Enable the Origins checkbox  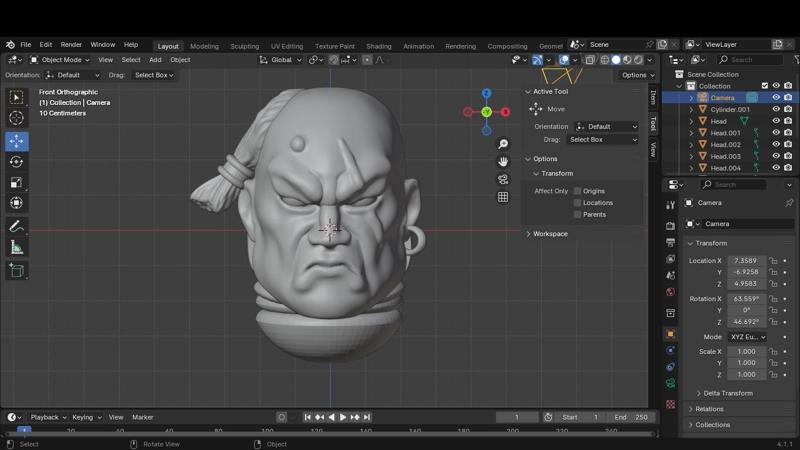pos(577,191)
